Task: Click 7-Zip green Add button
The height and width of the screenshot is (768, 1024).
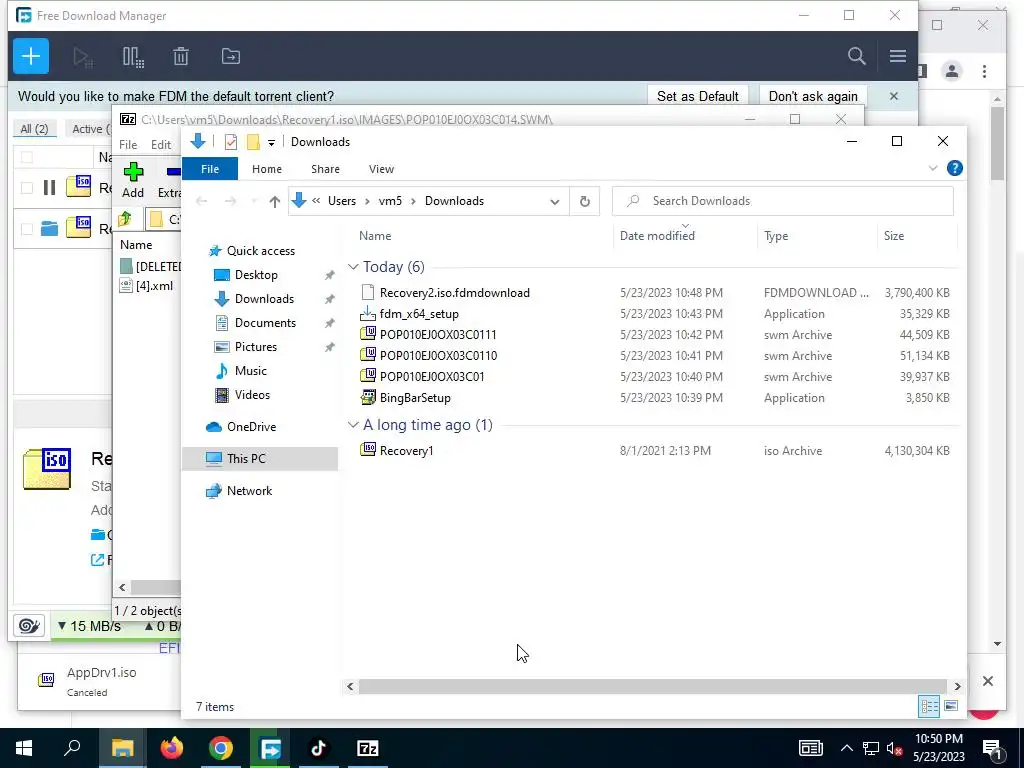Action: coord(133,180)
